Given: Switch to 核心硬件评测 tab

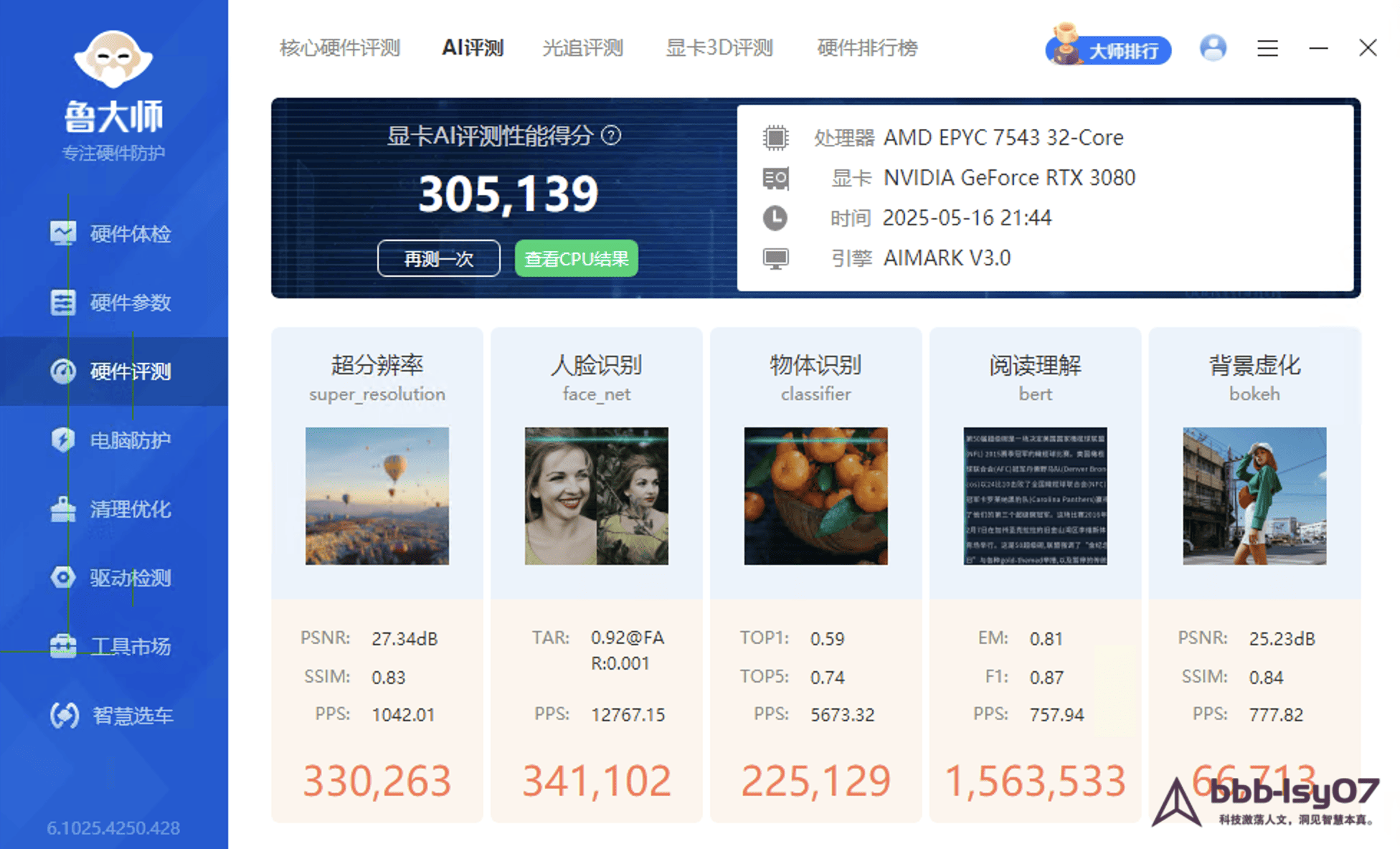Looking at the screenshot, I should coord(339,48).
